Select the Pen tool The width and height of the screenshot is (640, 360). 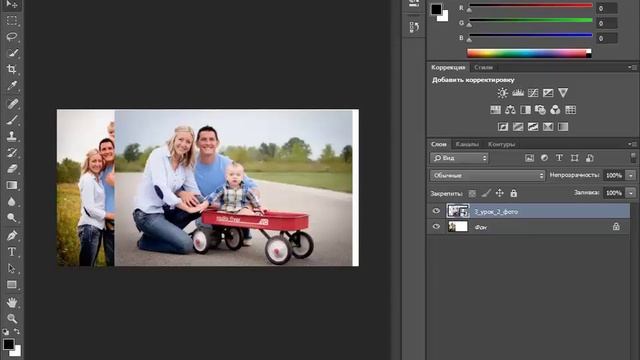[12, 236]
